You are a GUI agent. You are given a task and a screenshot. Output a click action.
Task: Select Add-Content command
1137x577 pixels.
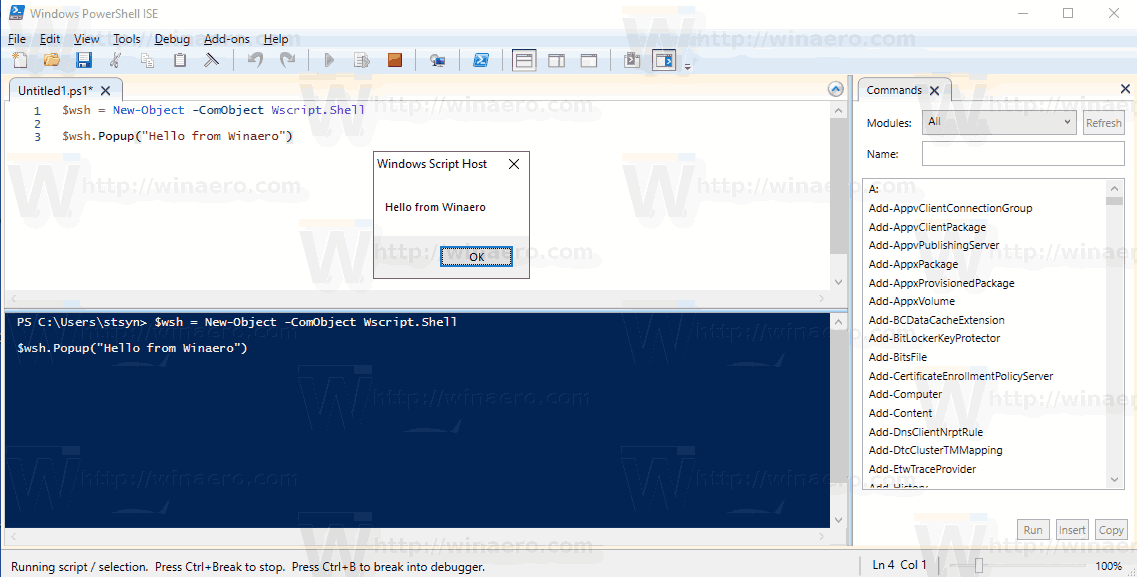900,412
